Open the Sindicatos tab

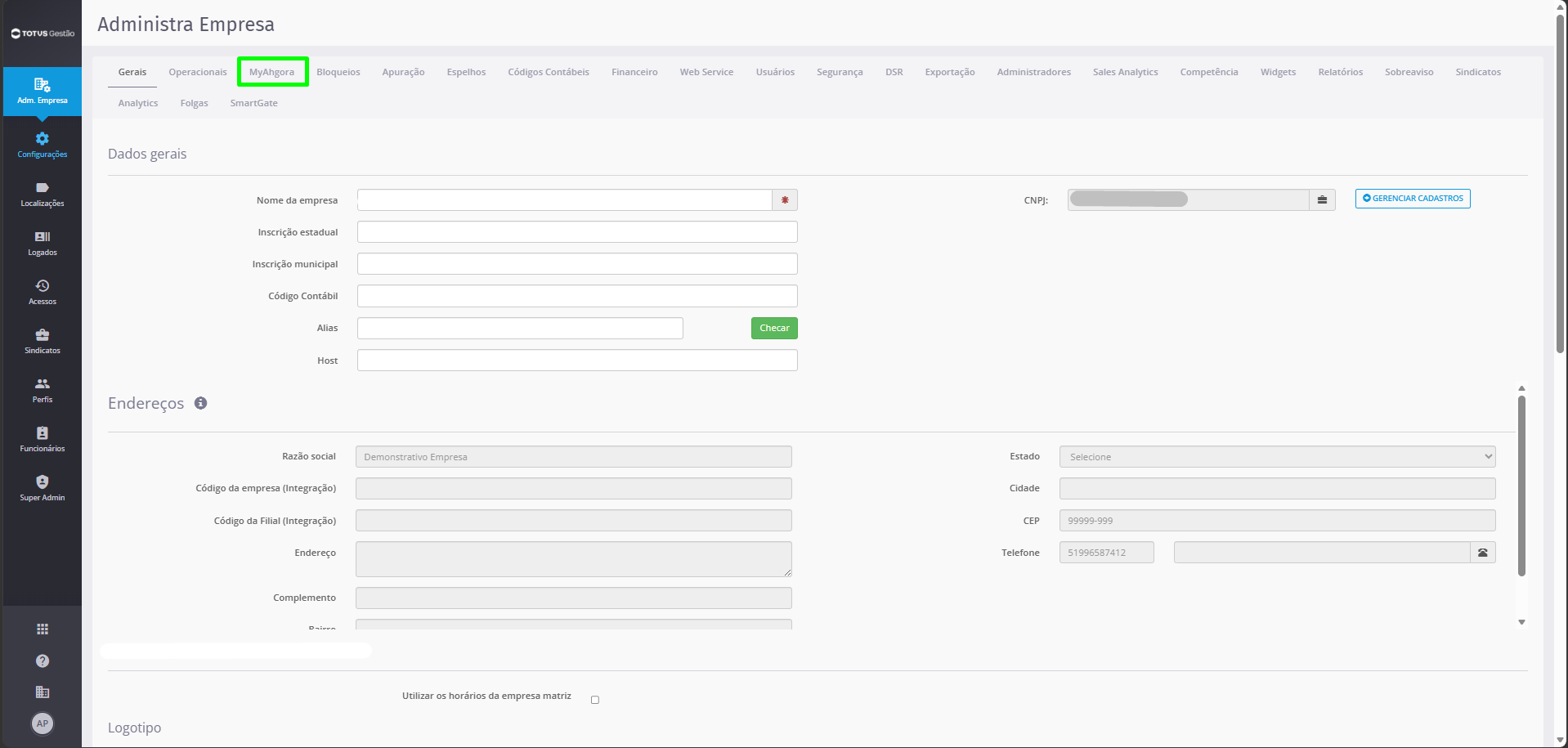click(1478, 72)
